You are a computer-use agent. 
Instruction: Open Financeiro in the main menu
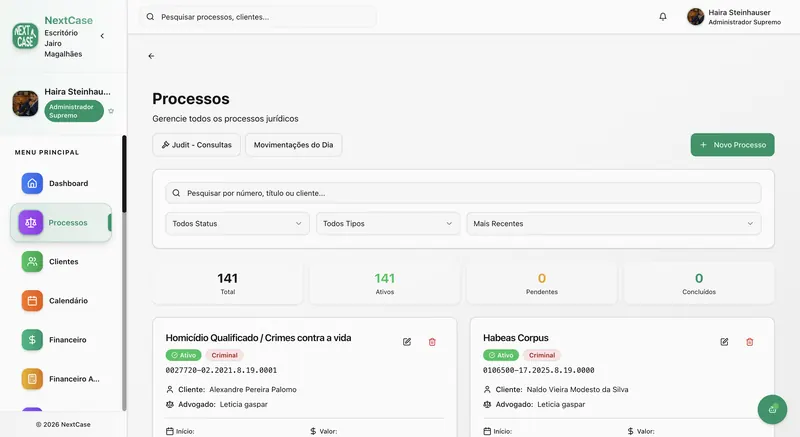tap(61, 340)
